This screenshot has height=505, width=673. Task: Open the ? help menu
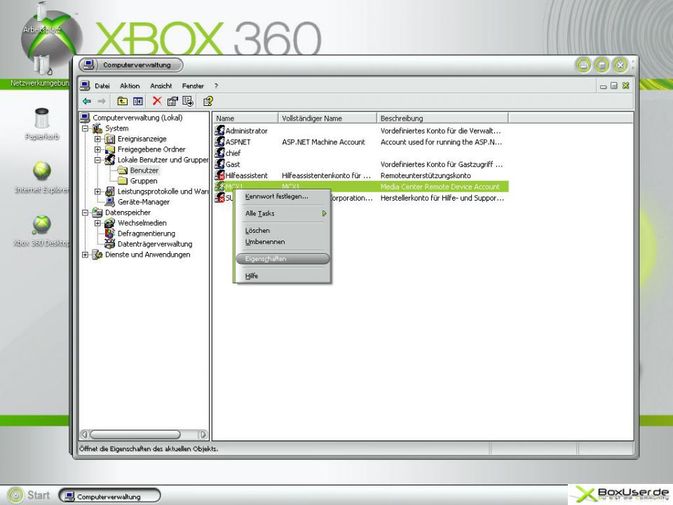216,86
